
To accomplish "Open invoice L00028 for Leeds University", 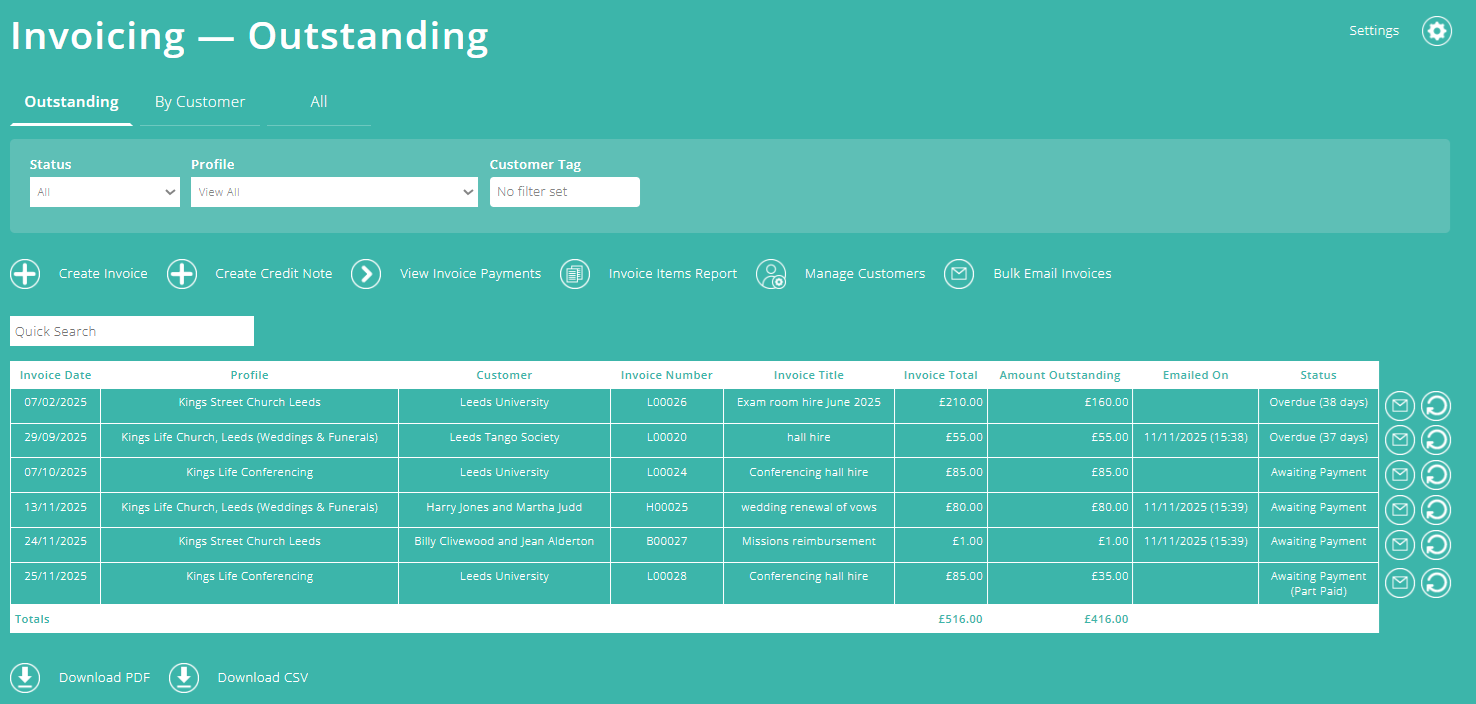I will pyautogui.click(x=667, y=576).
